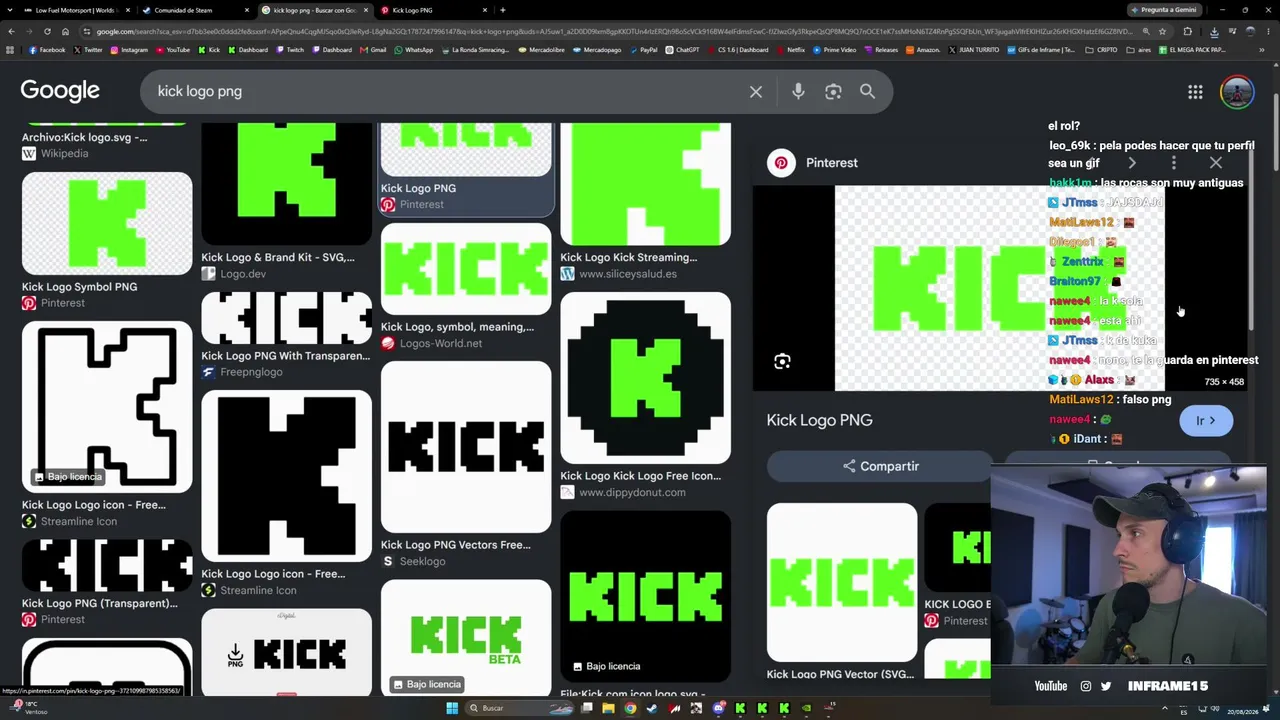The height and width of the screenshot is (720, 1280).
Task: Open the dippydonut Kick Logo Free Icon thumbnail
Action: [645, 377]
